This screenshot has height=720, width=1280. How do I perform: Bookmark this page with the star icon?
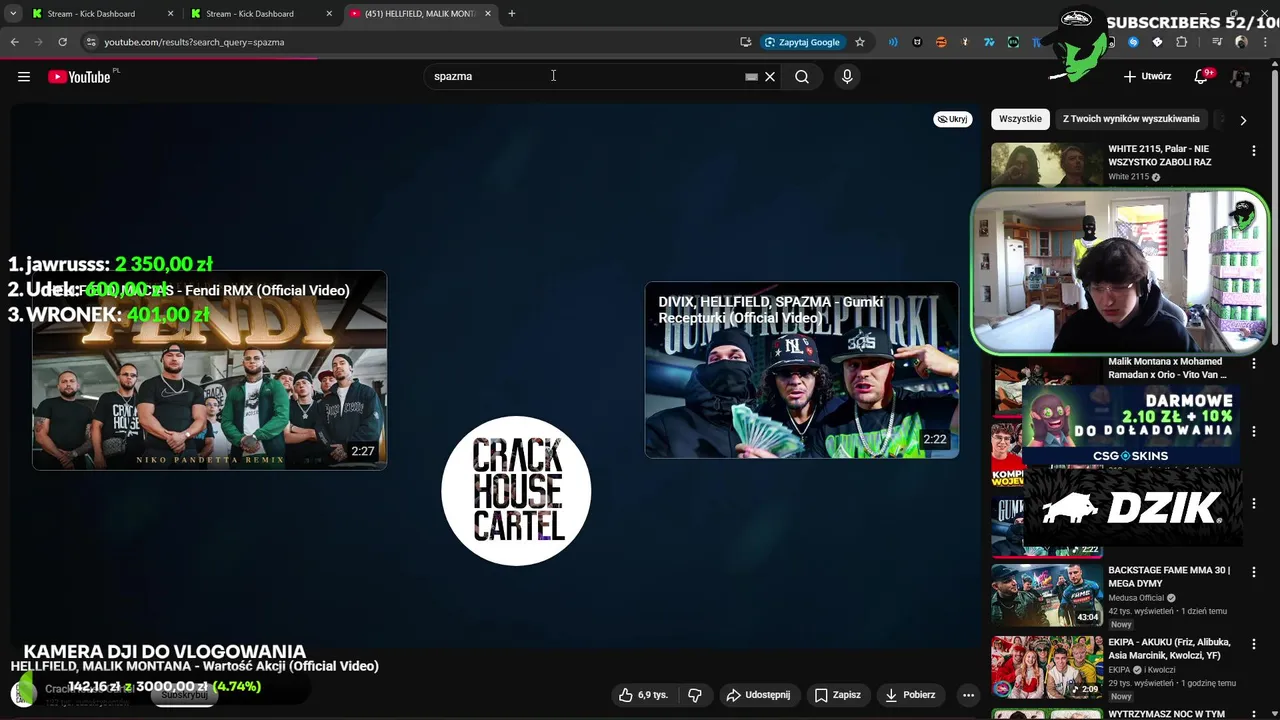[x=859, y=42]
